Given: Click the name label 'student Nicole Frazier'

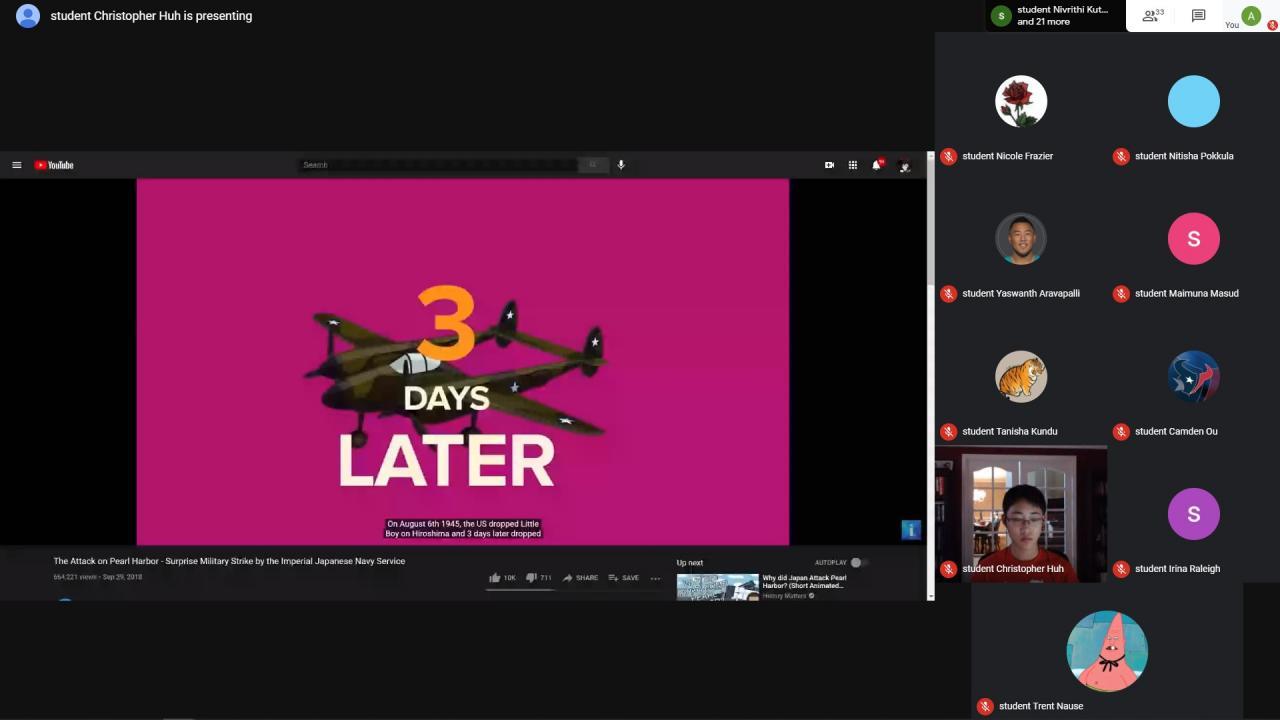Looking at the screenshot, I should pyautogui.click(x=1007, y=156).
